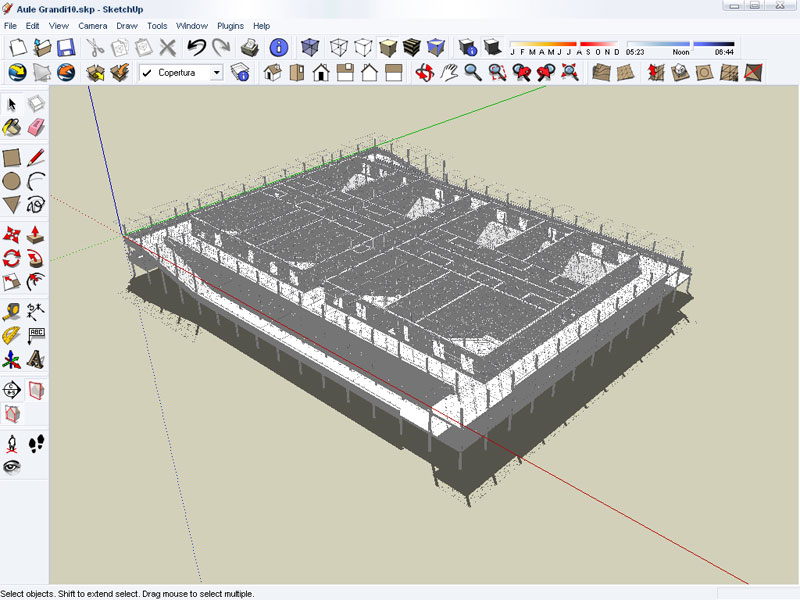Select the Push/Pull tool
The height and width of the screenshot is (600, 800).
(x=36, y=233)
